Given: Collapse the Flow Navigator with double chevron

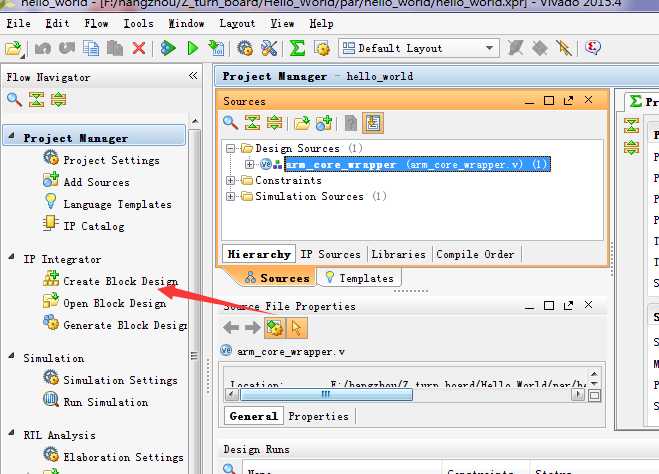Looking at the screenshot, I should [x=193, y=76].
